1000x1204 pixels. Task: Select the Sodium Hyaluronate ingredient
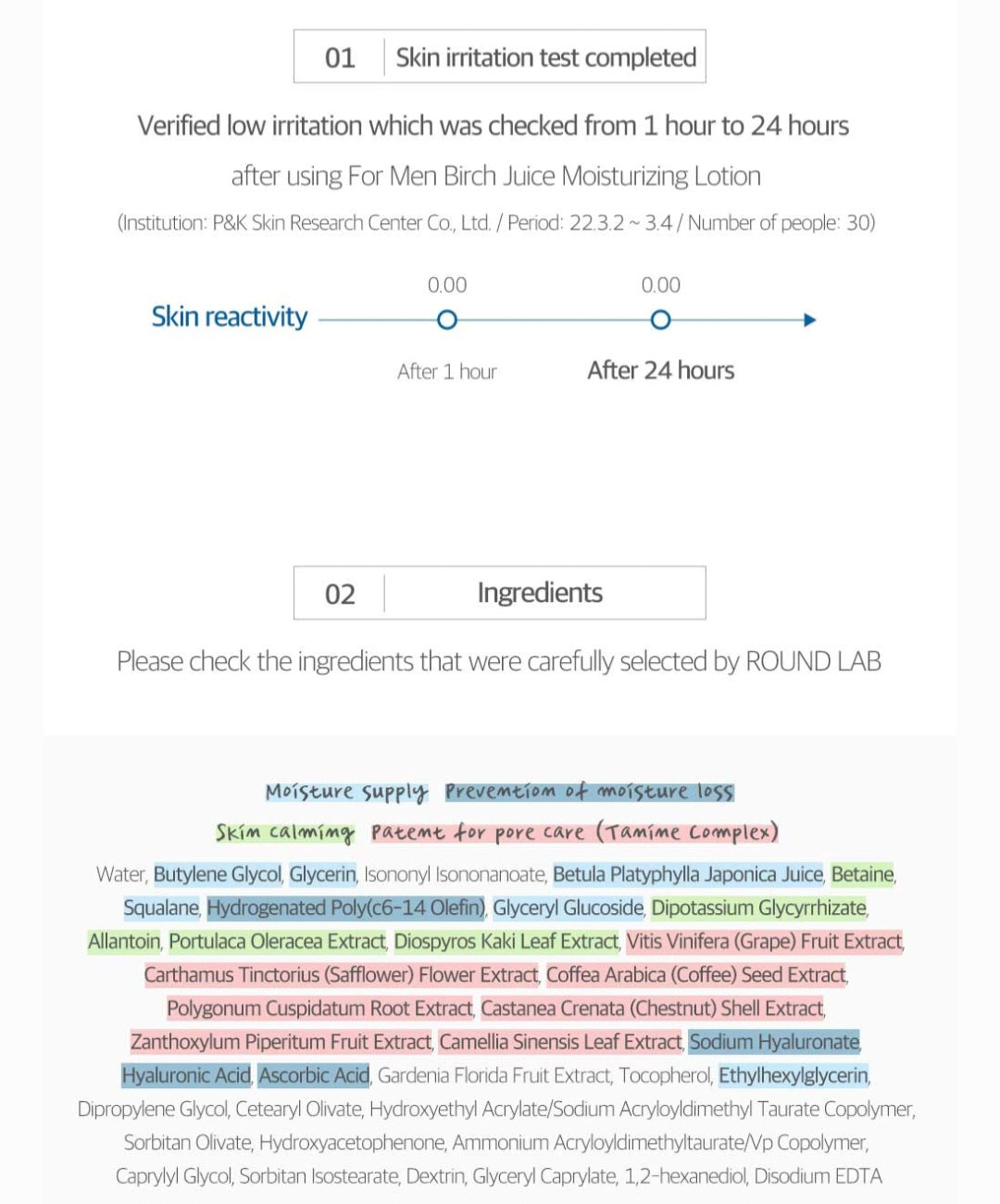[x=774, y=1042]
